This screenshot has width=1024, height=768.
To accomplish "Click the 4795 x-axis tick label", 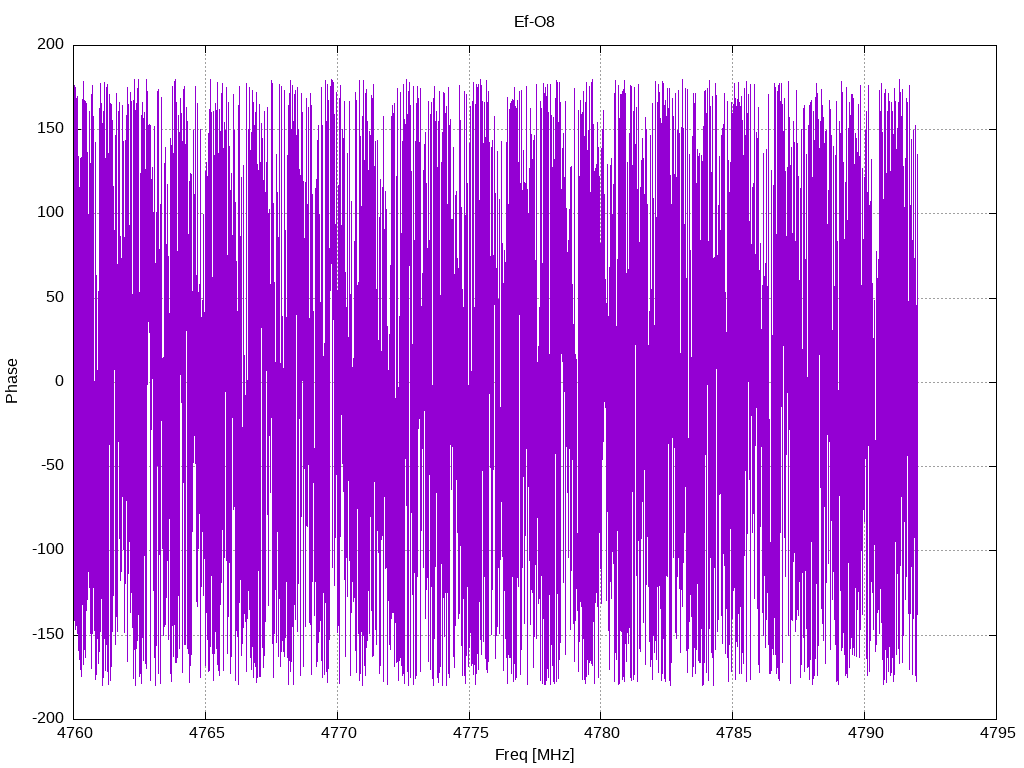I will click(x=997, y=733).
